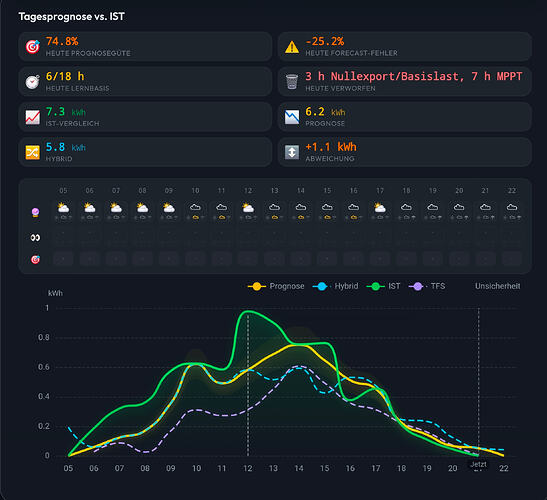Click the cloud weather icon for hour 20
This screenshot has height=500, width=547.
pyautogui.click(x=459, y=207)
